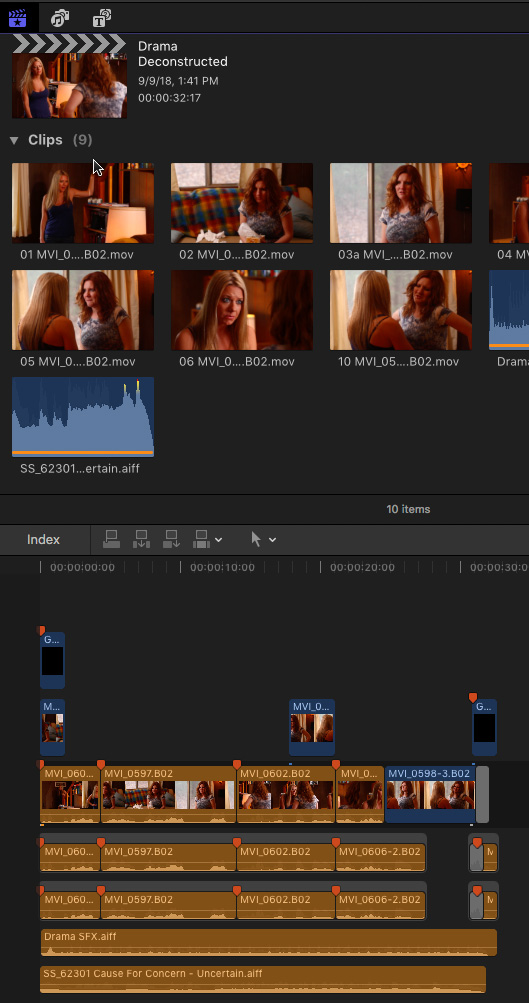Viewport: 529px width, 1003px height.
Task: Select MVI_0598-3.B02 clip in primary storyline
Action: tap(430, 795)
